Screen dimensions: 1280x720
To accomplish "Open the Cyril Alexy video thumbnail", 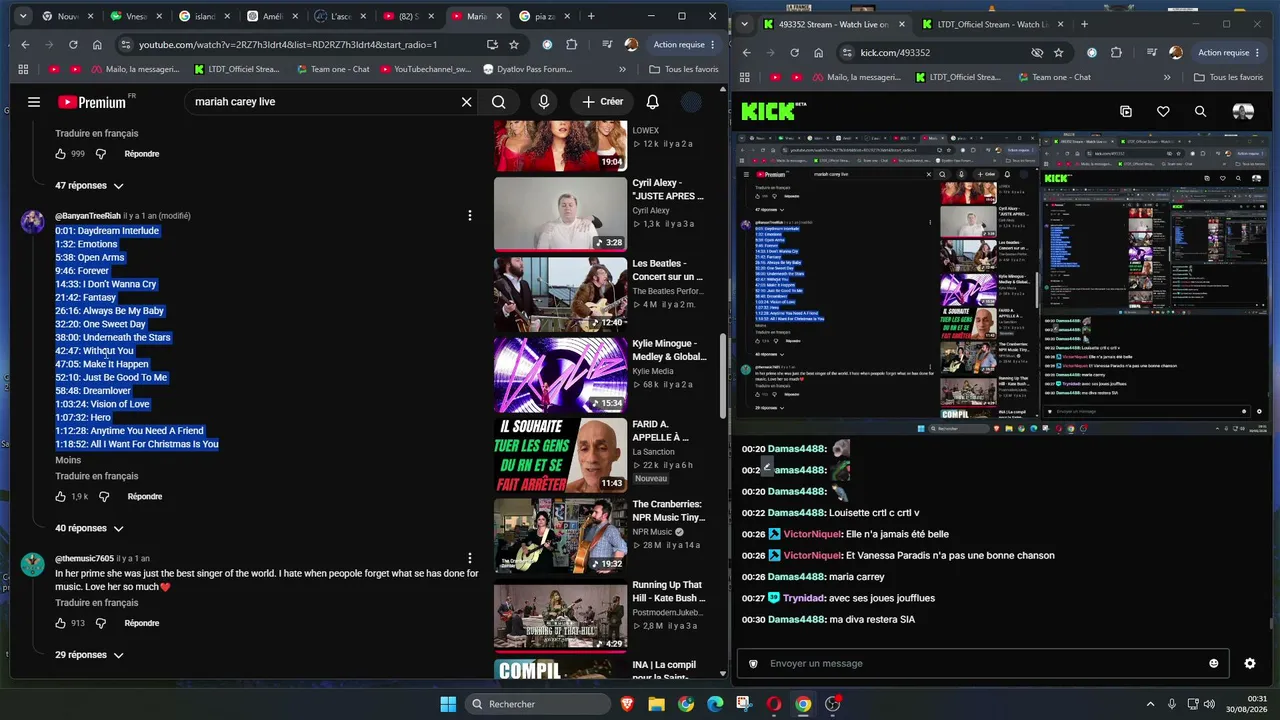I will 560,214.
